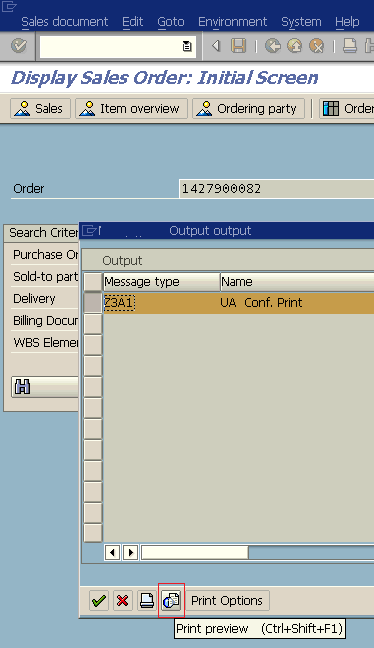The width and height of the screenshot is (374, 648).
Task: Click the green checkmark Continue icon
Action: 99,600
